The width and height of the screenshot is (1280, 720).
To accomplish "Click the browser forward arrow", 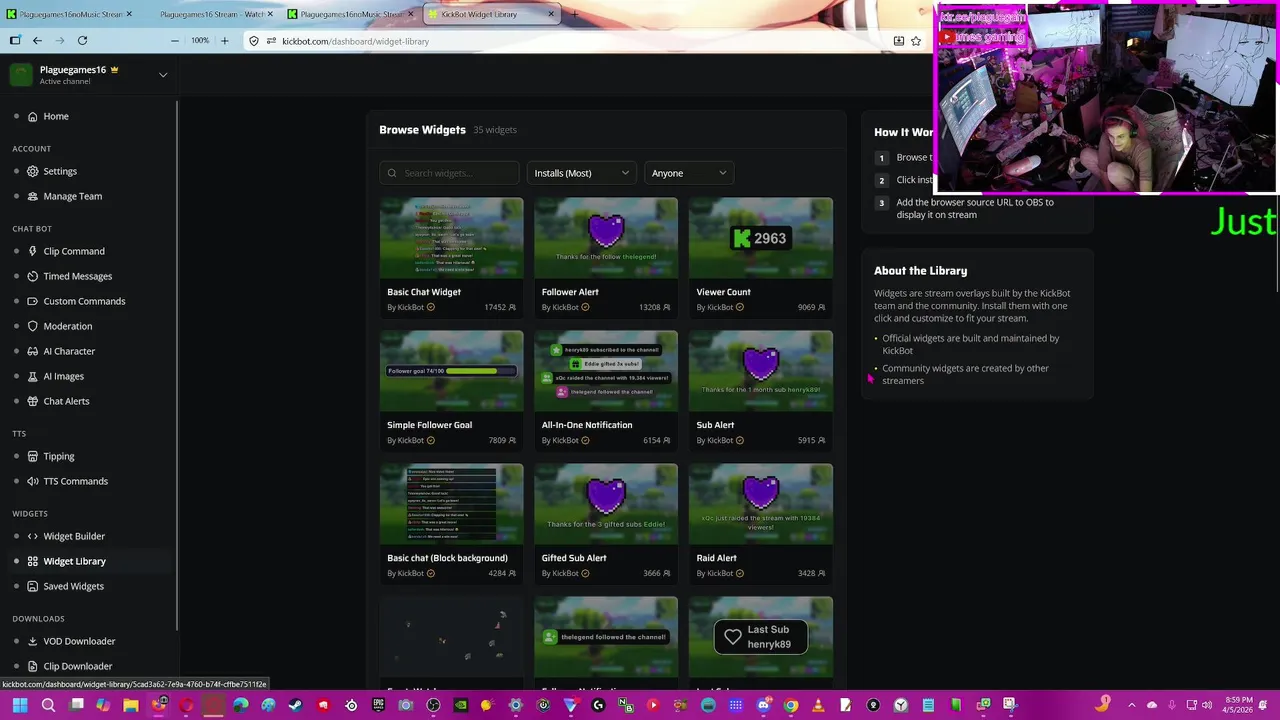I will click(x=59, y=41).
